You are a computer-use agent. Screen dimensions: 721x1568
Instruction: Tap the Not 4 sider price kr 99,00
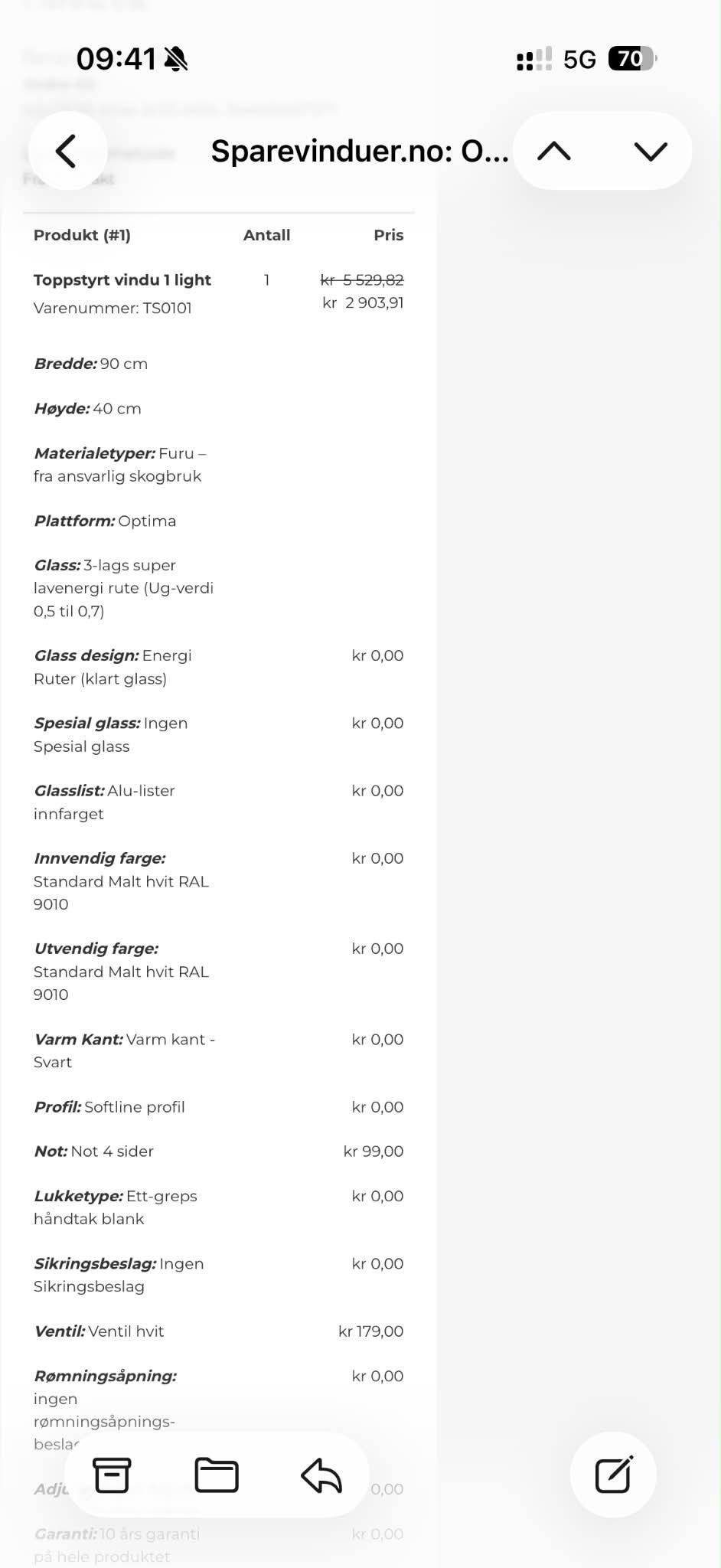pos(374,1151)
